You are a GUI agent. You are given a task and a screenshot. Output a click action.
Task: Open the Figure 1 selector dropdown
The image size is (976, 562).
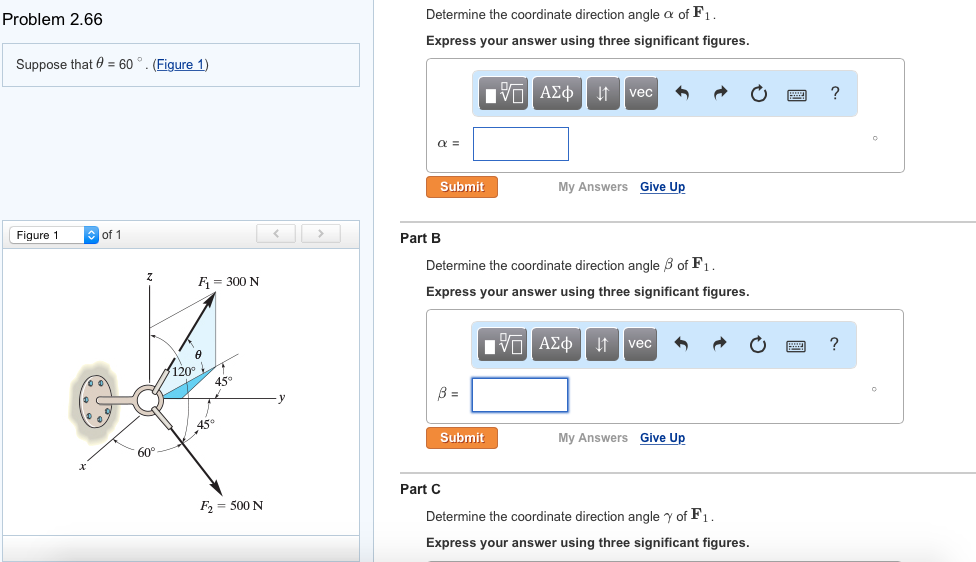[55, 235]
